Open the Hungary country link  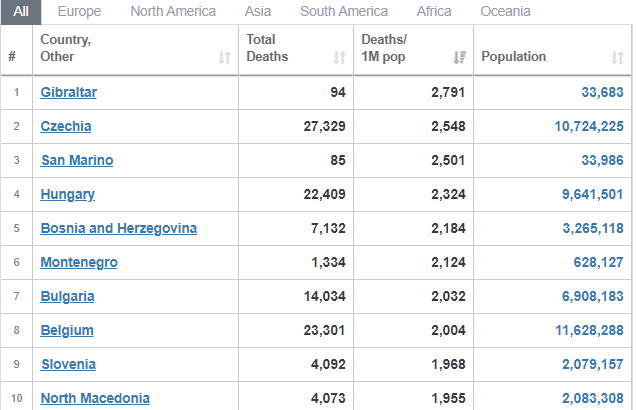67,195
